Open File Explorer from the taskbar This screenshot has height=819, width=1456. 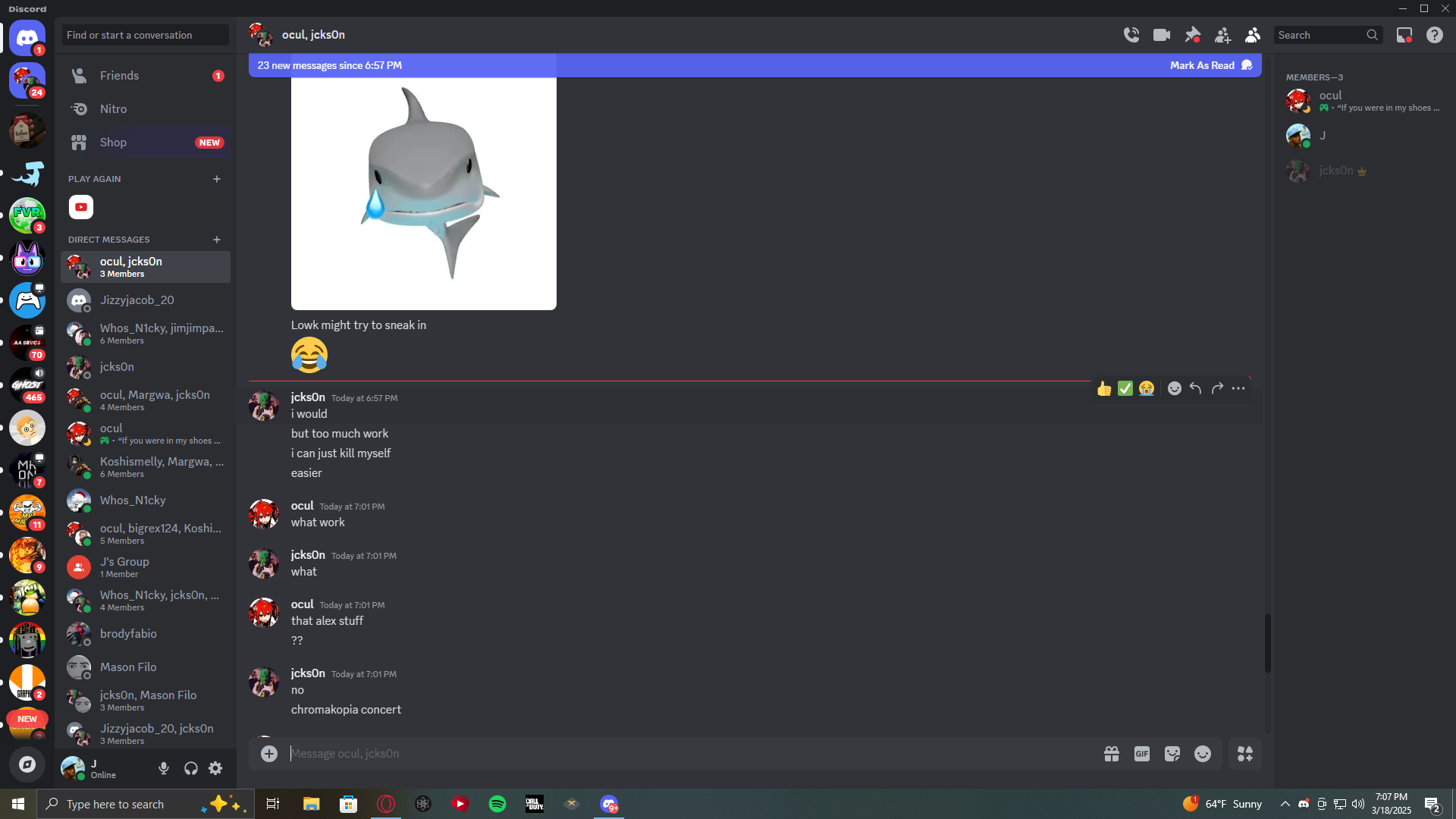coord(312,804)
